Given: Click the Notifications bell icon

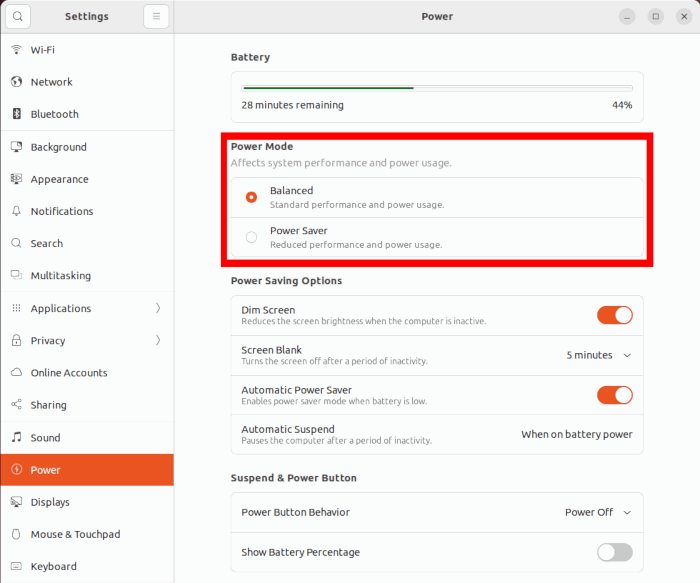Looking at the screenshot, I should pyautogui.click(x=17, y=211).
